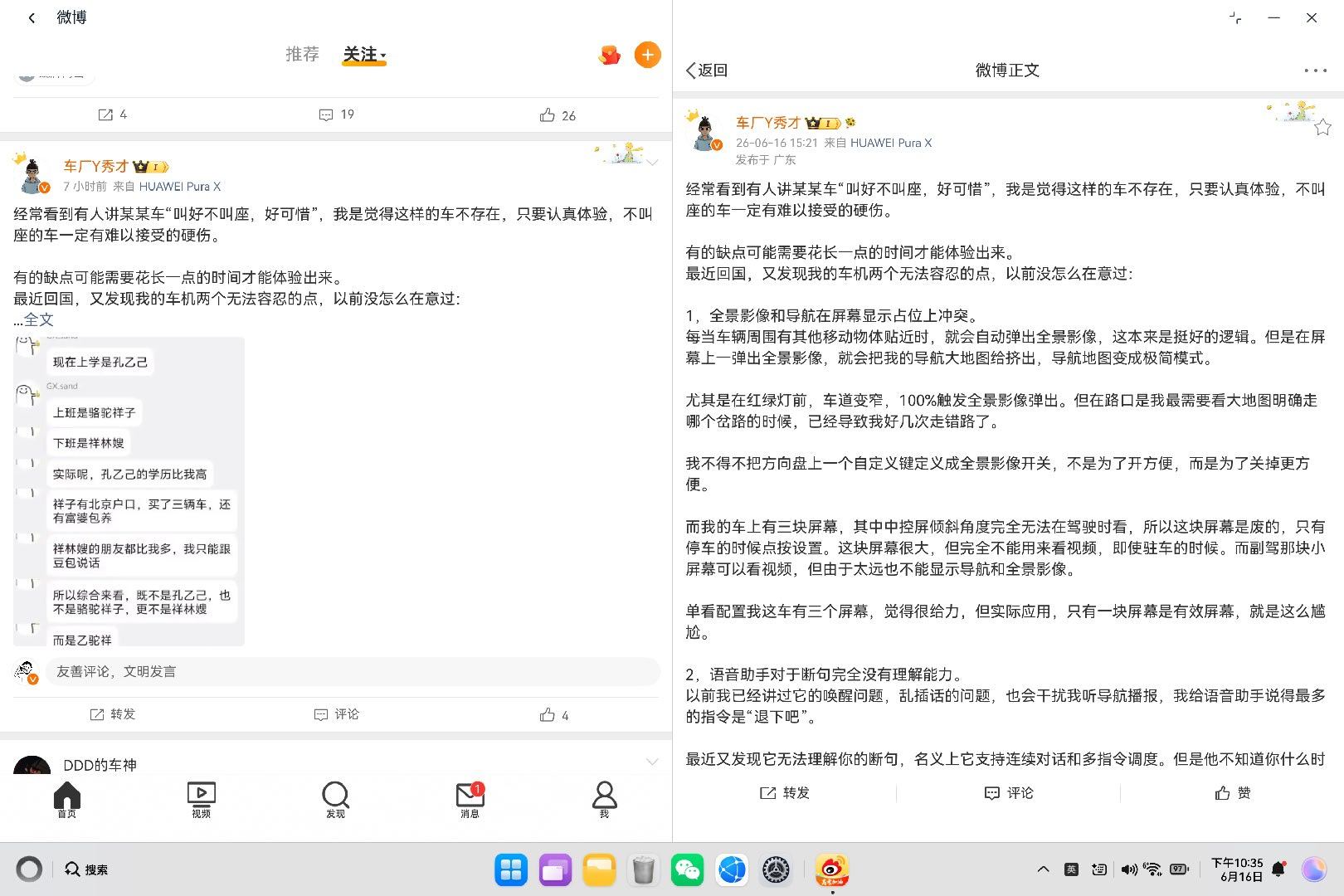The height and width of the screenshot is (896, 1344).
Task: Click 转发 at bottom of 微博正文
Action: 785,793
